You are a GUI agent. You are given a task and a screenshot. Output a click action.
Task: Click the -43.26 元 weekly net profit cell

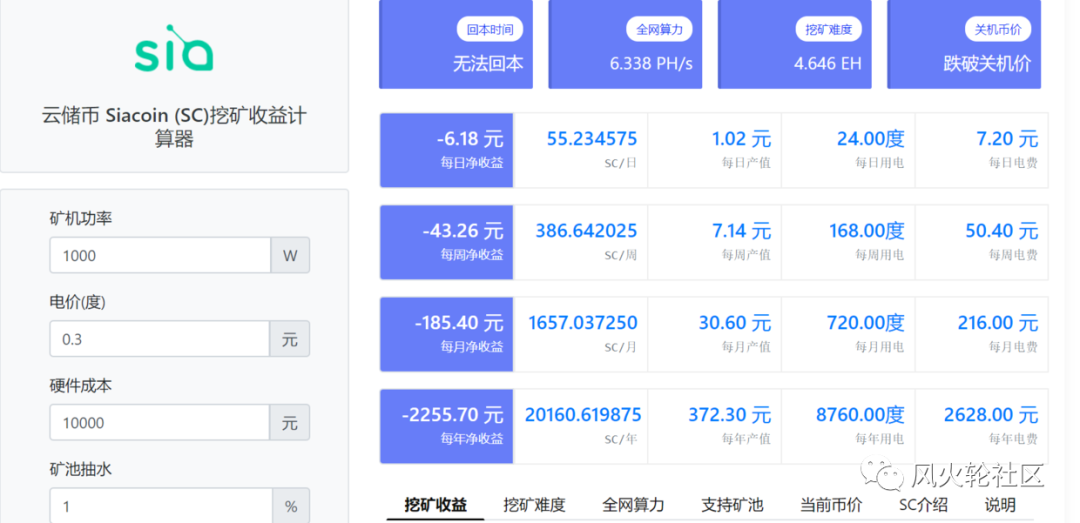(x=446, y=242)
